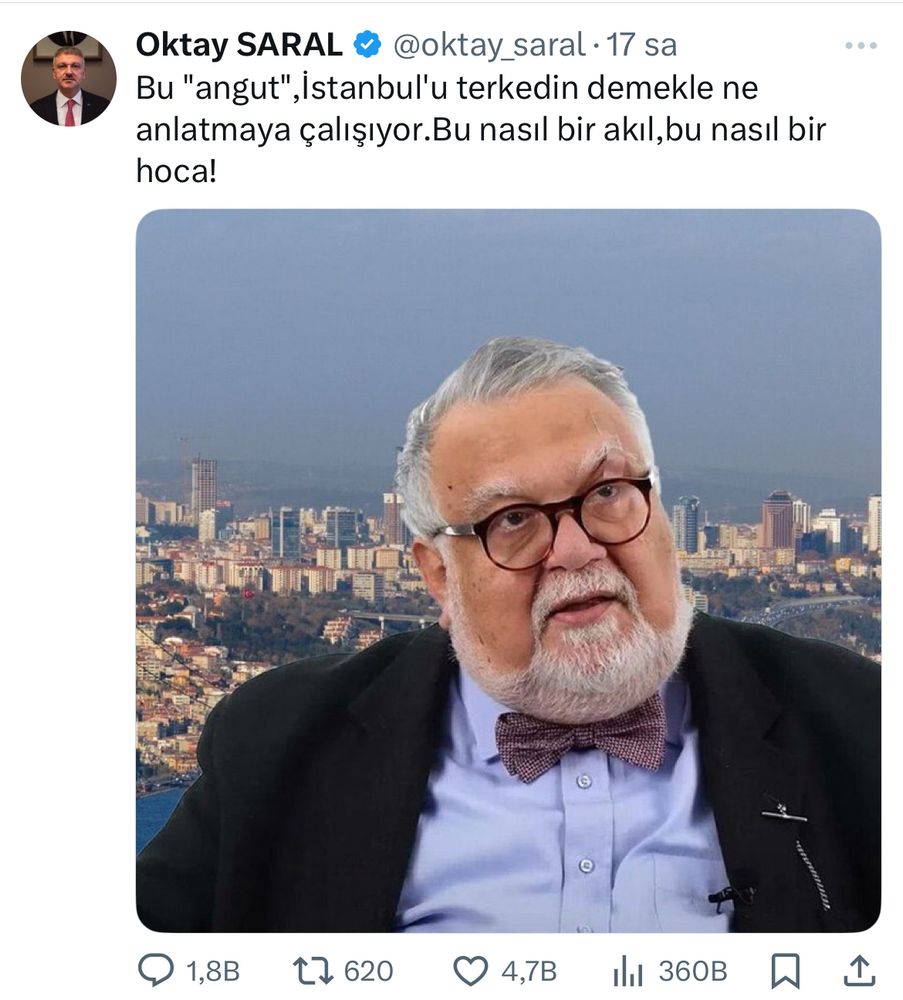The height and width of the screenshot is (1000, 903).
Task: Bookmark the tweet with the bookmark icon
Action: (785, 971)
